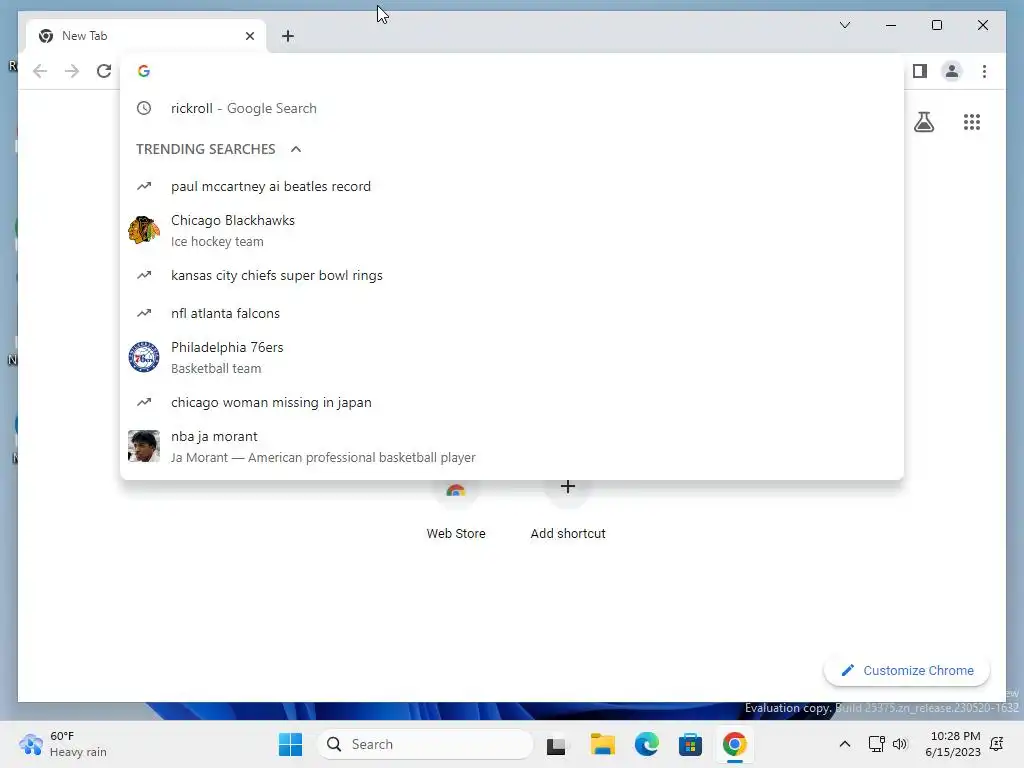Maximize the Chrome window
The height and width of the screenshot is (768, 1024).
(x=936, y=25)
